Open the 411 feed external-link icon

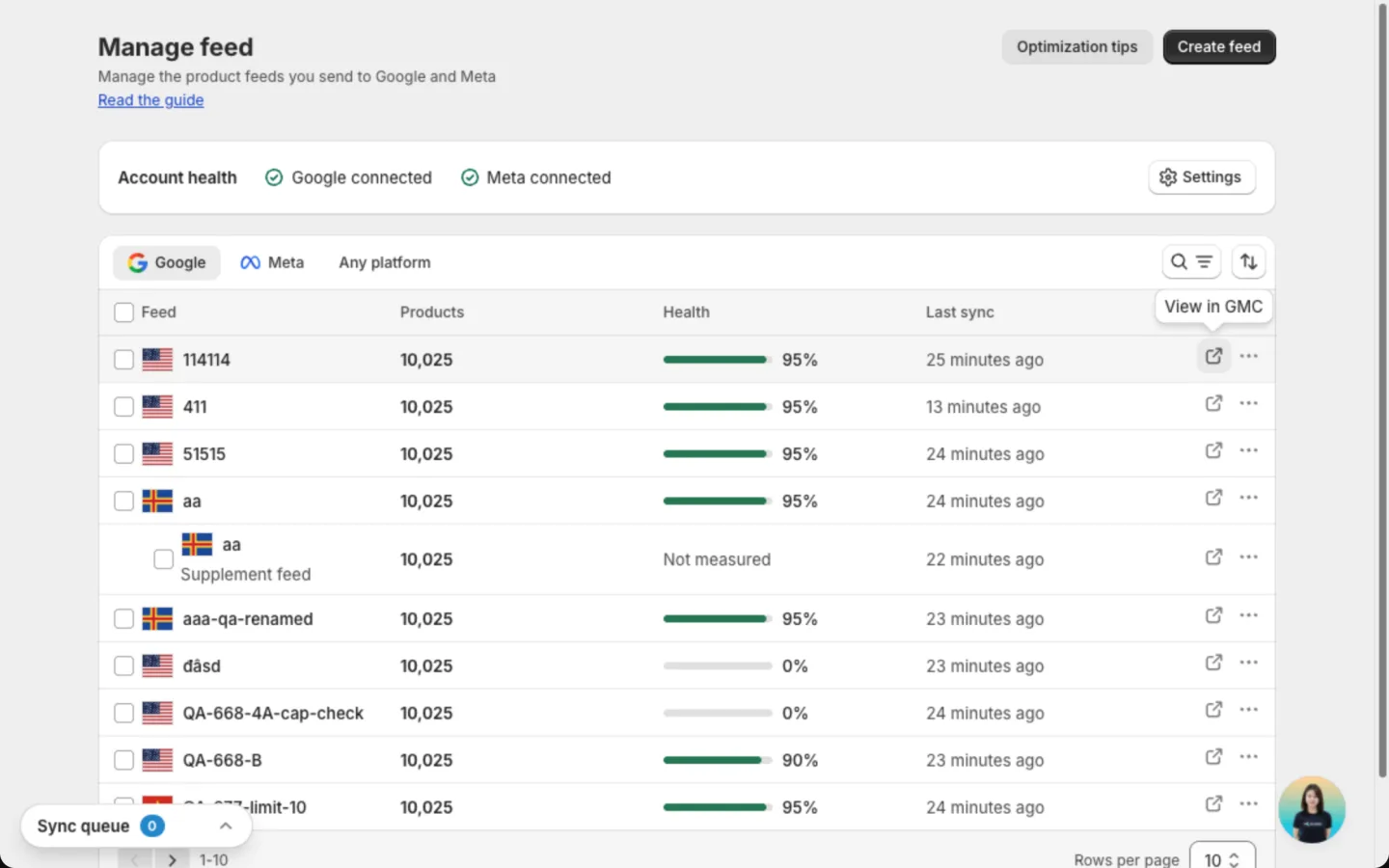coord(1213,403)
